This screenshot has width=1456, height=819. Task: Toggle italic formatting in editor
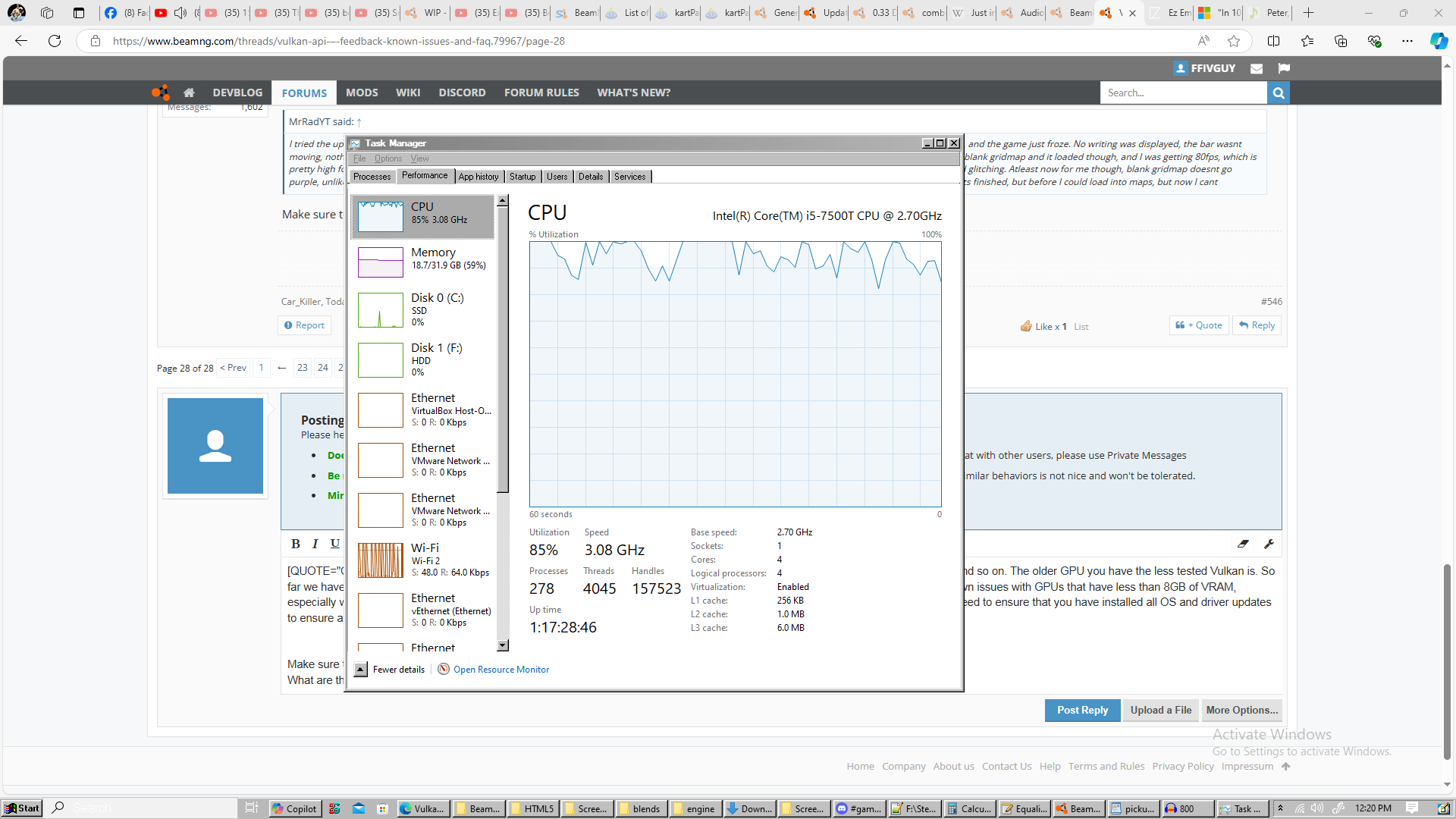(315, 544)
